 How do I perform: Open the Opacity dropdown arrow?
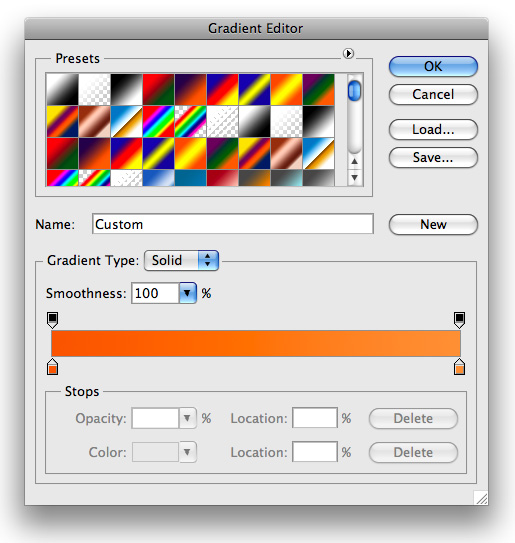tap(188, 418)
